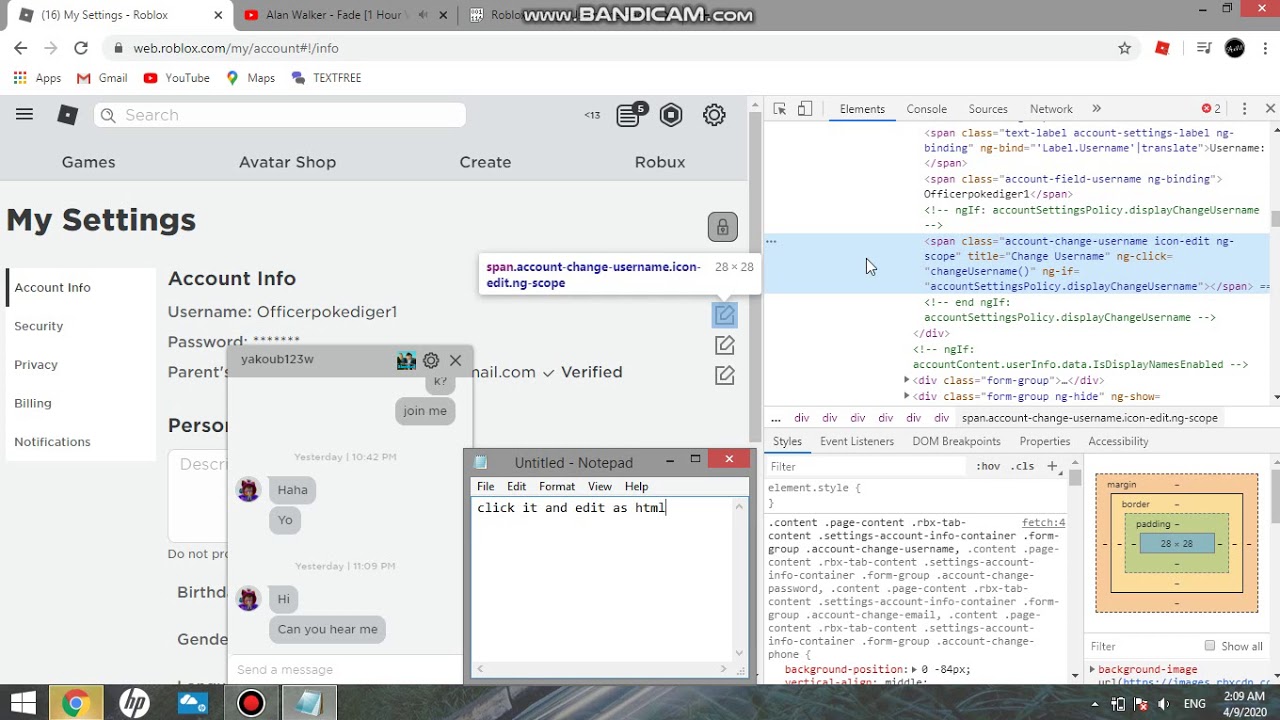Activate DevTools inspect element picker
The image size is (1280, 720).
780,109
